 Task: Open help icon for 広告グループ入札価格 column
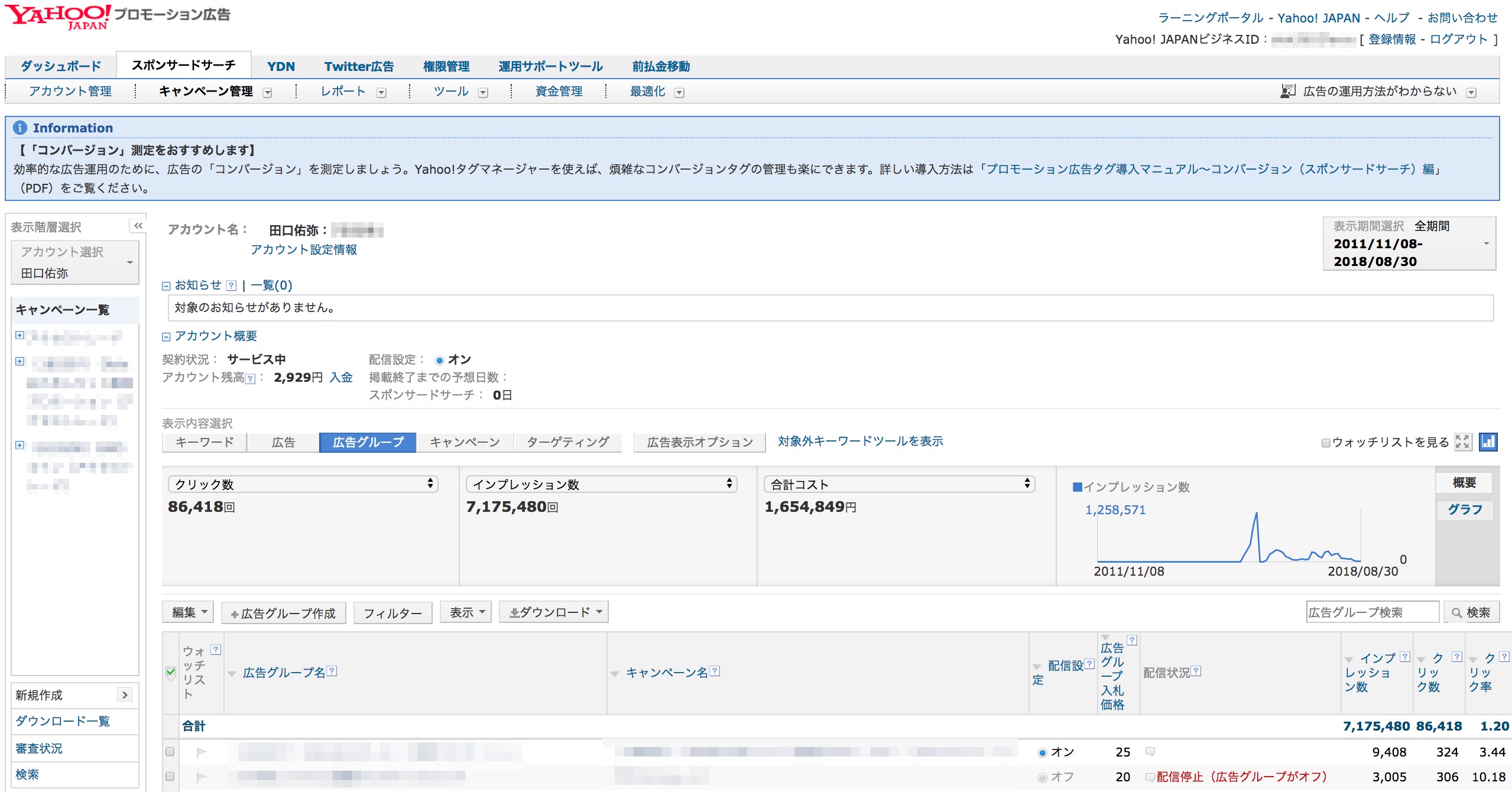[x=1132, y=640]
